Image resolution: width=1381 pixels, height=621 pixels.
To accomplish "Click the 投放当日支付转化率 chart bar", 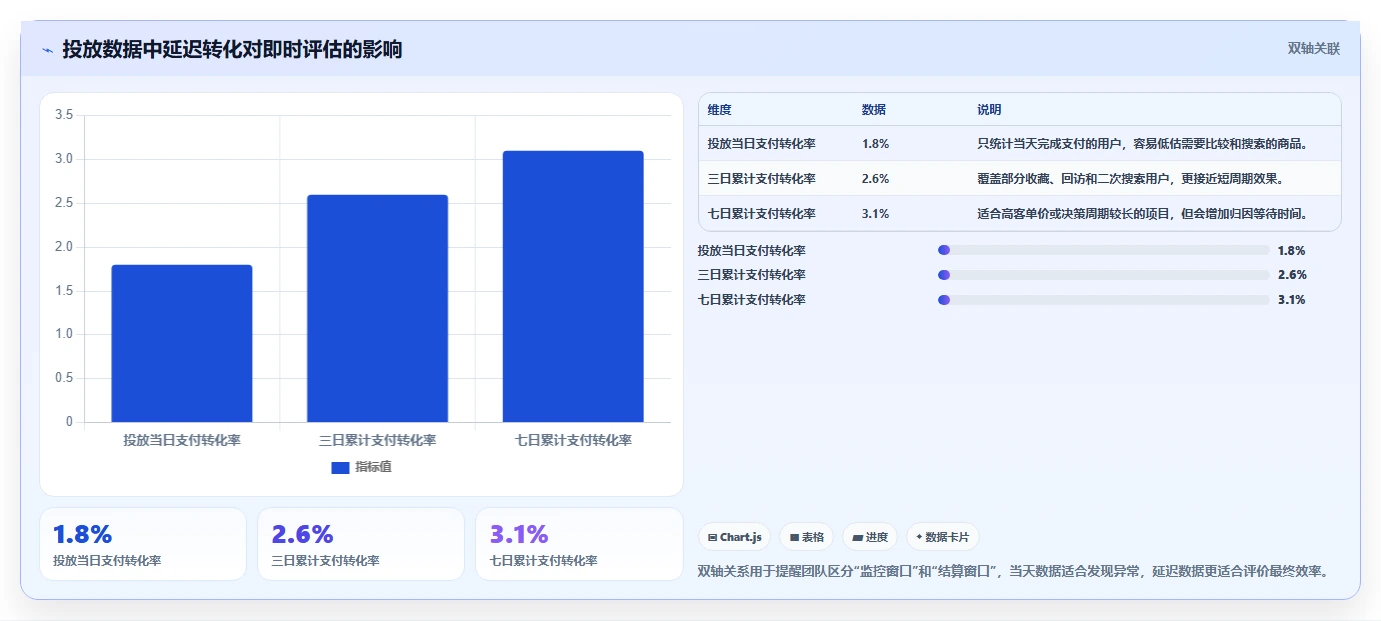I will 182,343.
